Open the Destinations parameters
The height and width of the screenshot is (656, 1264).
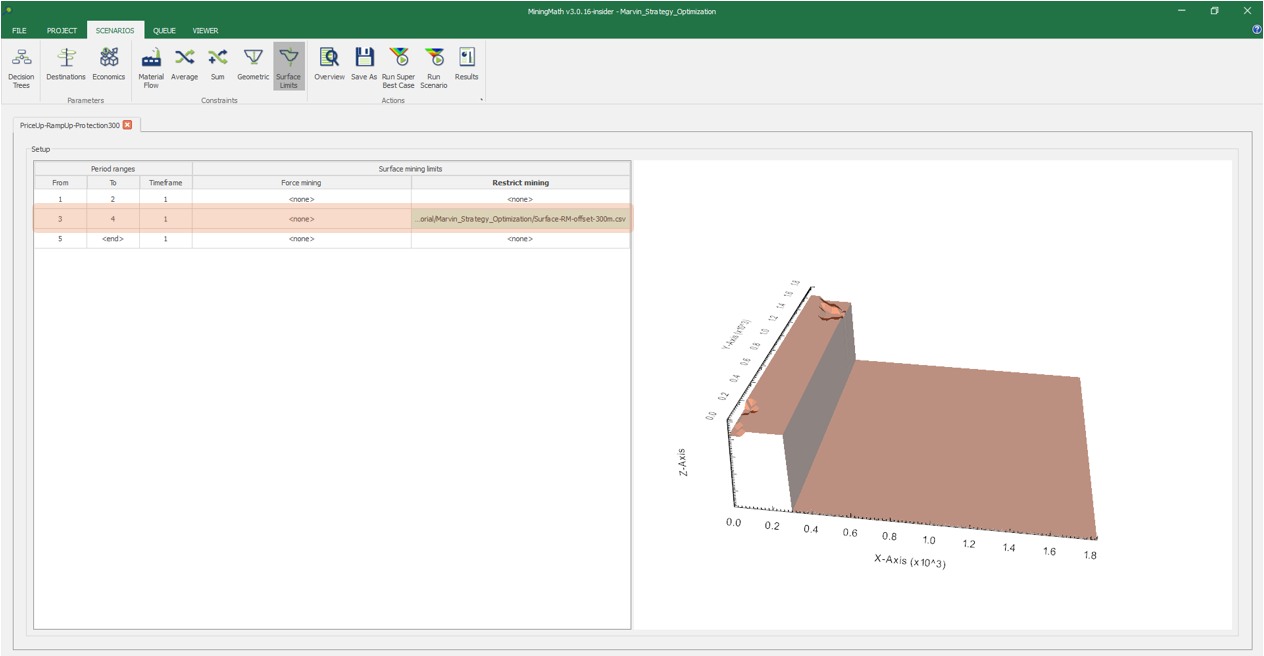(x=66, y=64)
